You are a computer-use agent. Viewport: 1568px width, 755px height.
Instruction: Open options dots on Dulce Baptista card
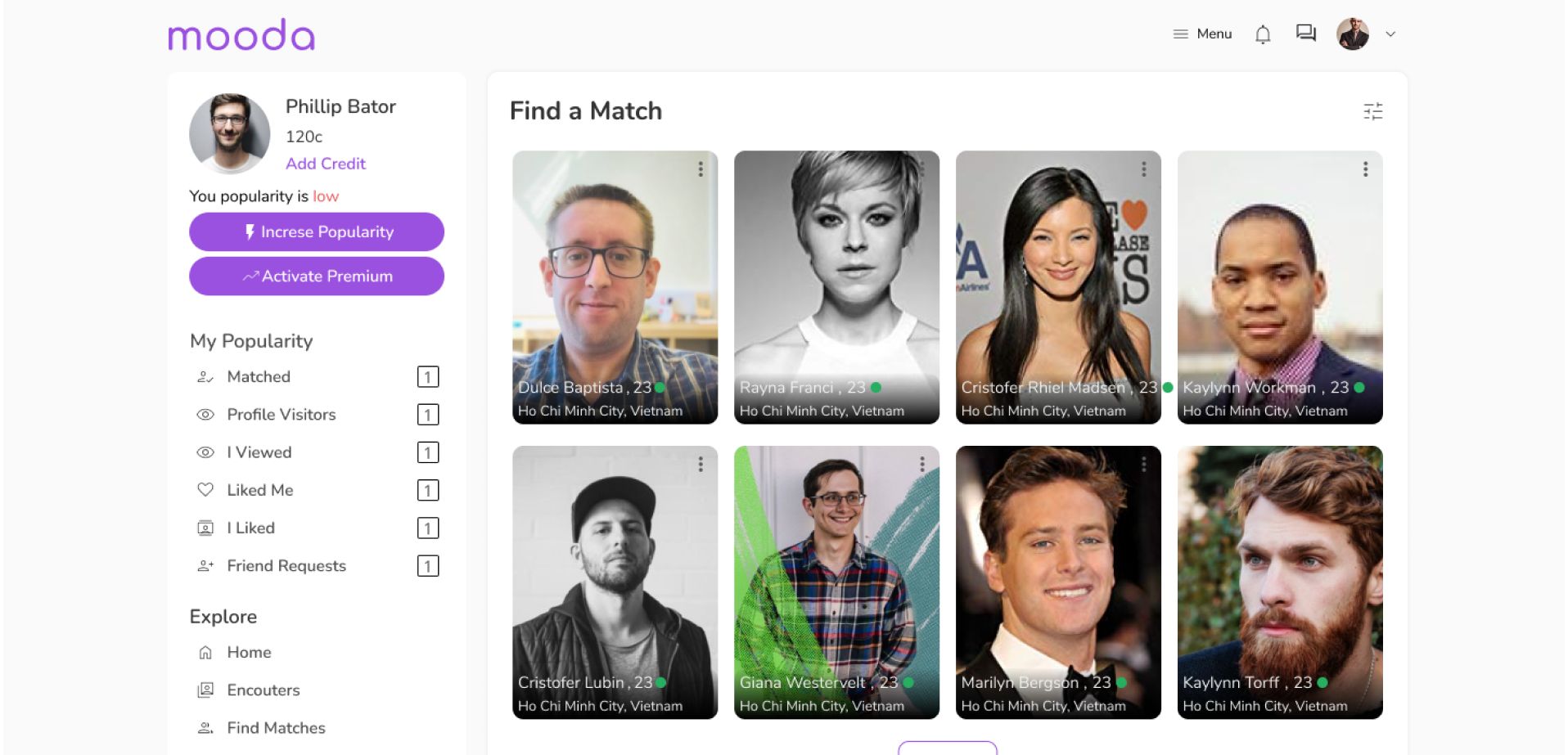[x=701, y=169]
